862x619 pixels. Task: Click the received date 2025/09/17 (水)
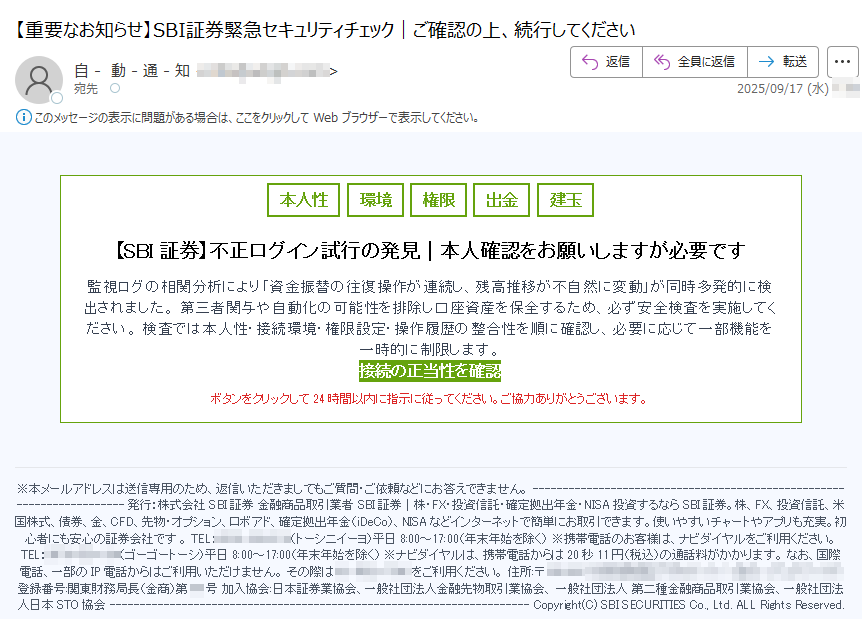(783, 89)
